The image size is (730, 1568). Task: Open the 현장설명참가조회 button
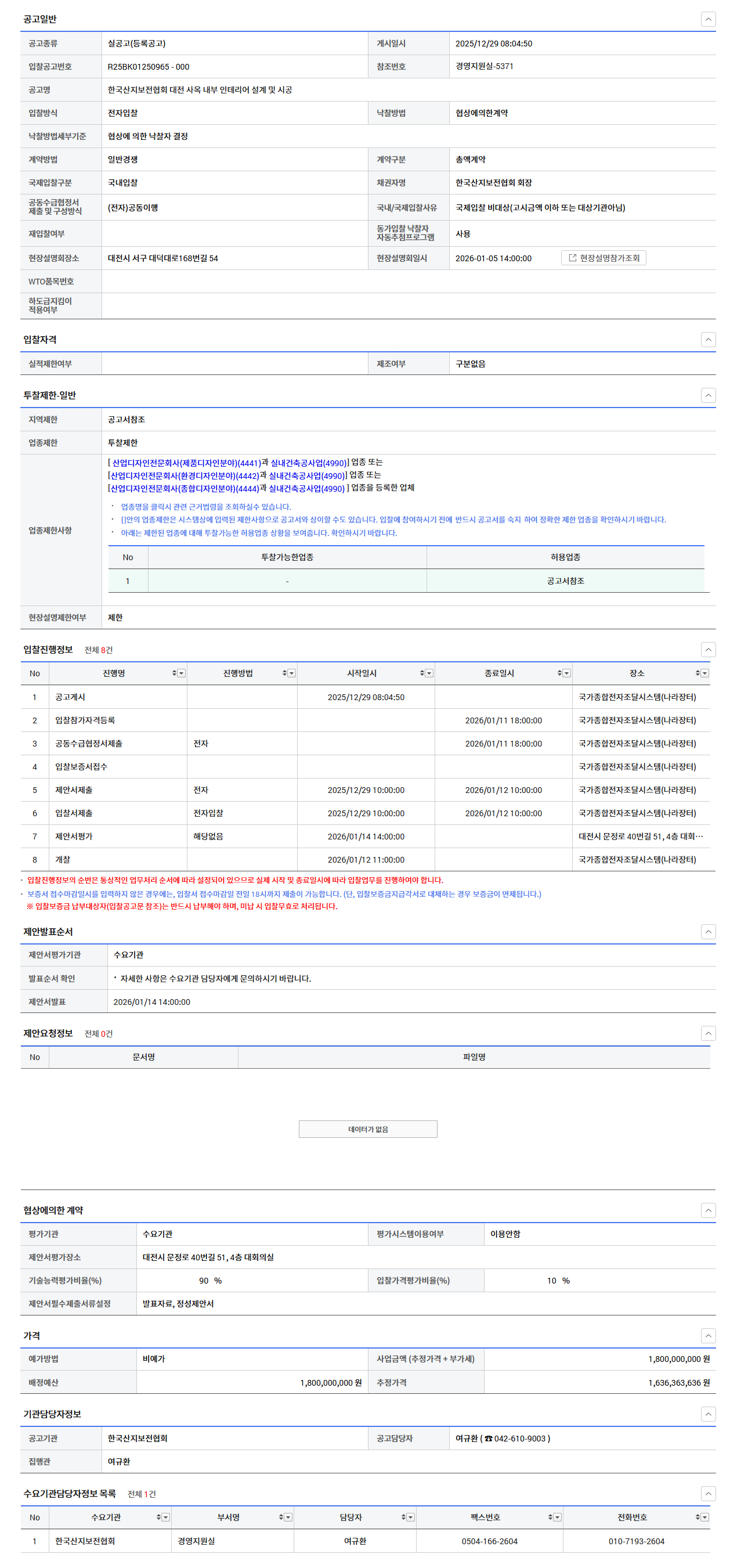[x=603, y=258]
